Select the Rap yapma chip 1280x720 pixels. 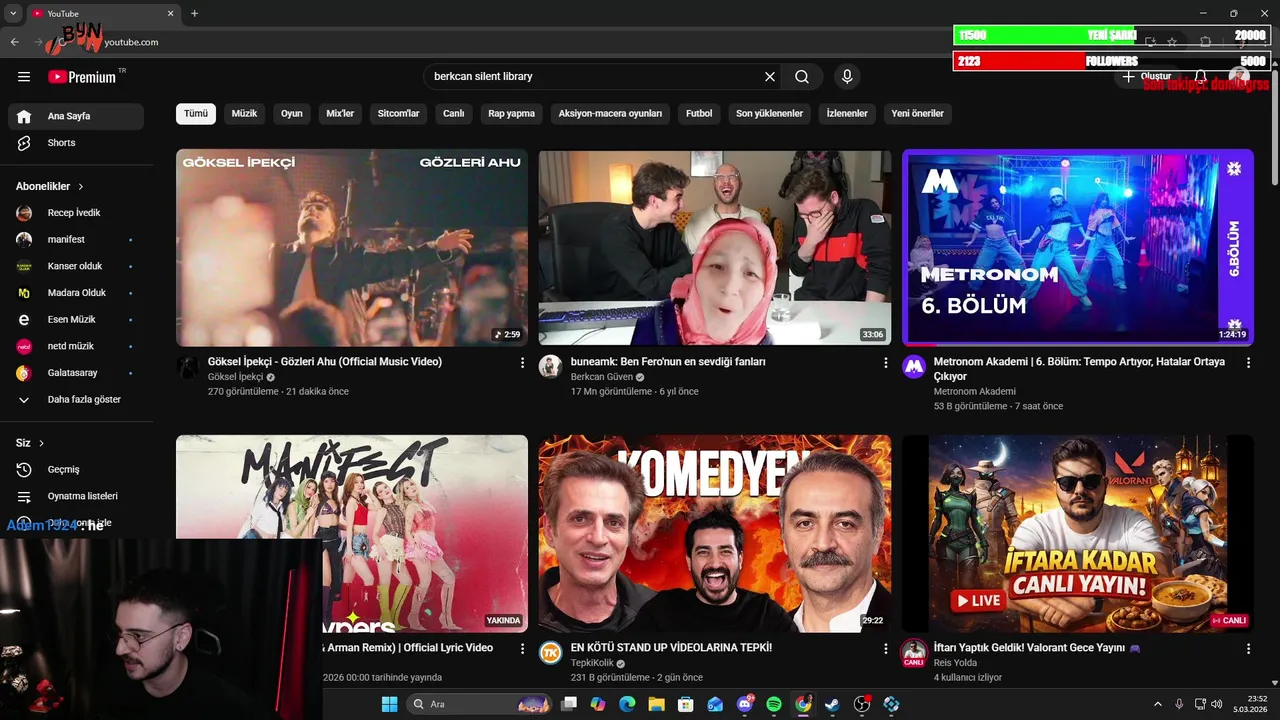pos(511,114)
